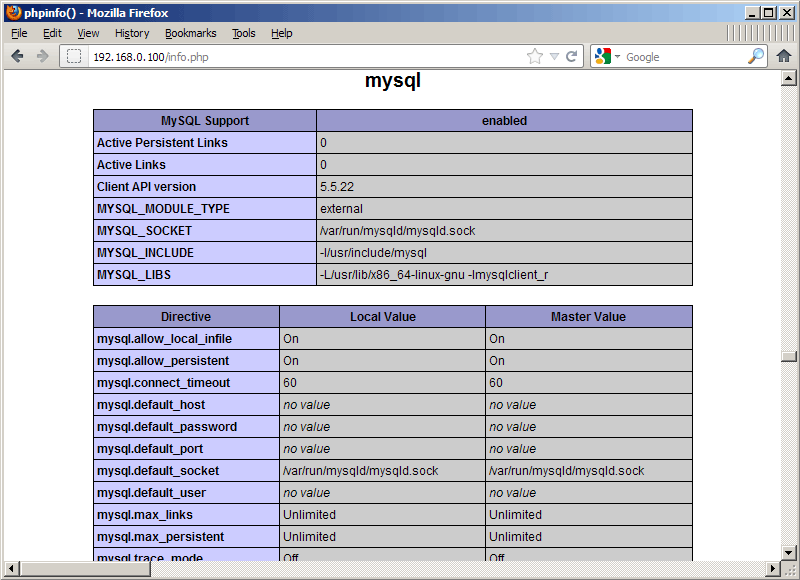Image resolution: width=800 pixels, height=580 pixels.
Task: Click the MySQL Support header cell
Action: 205,120
